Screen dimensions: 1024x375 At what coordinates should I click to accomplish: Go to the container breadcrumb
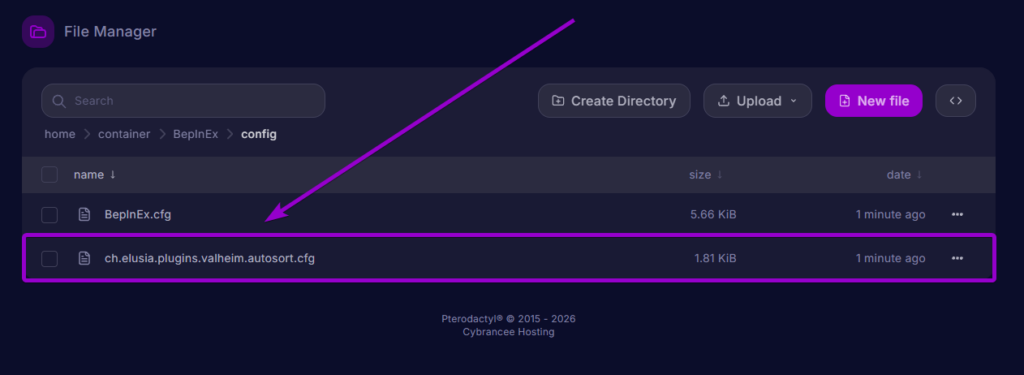click(124, 134)
